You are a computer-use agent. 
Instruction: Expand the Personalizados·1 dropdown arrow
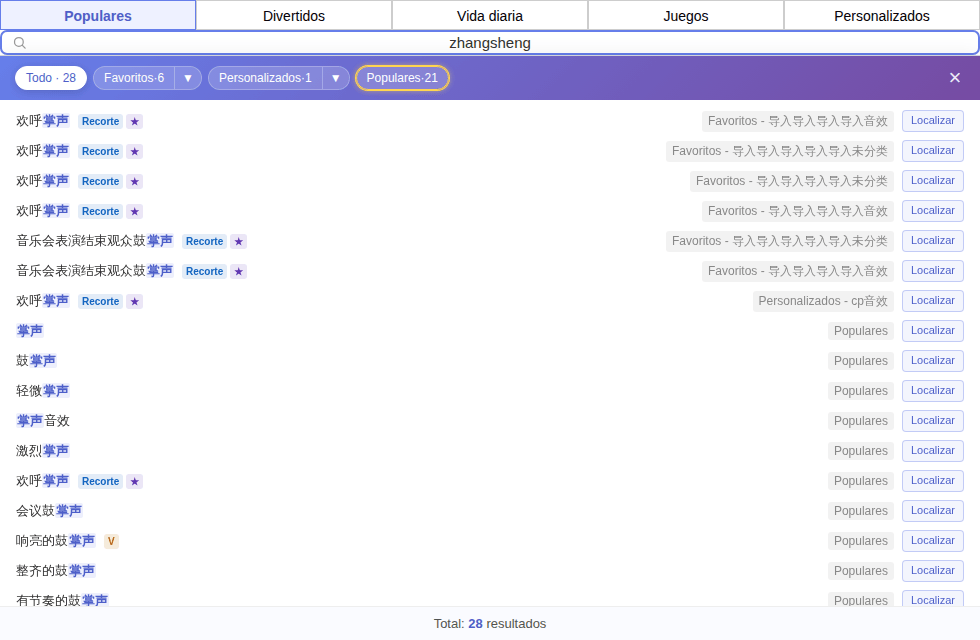click(x=336, y=78)
